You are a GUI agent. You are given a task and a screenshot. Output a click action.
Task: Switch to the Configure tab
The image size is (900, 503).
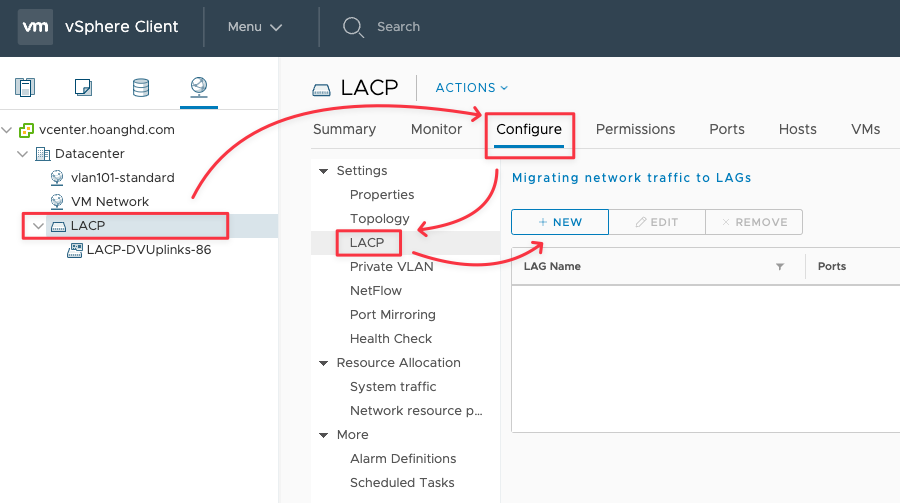click(x=529, y=129)
